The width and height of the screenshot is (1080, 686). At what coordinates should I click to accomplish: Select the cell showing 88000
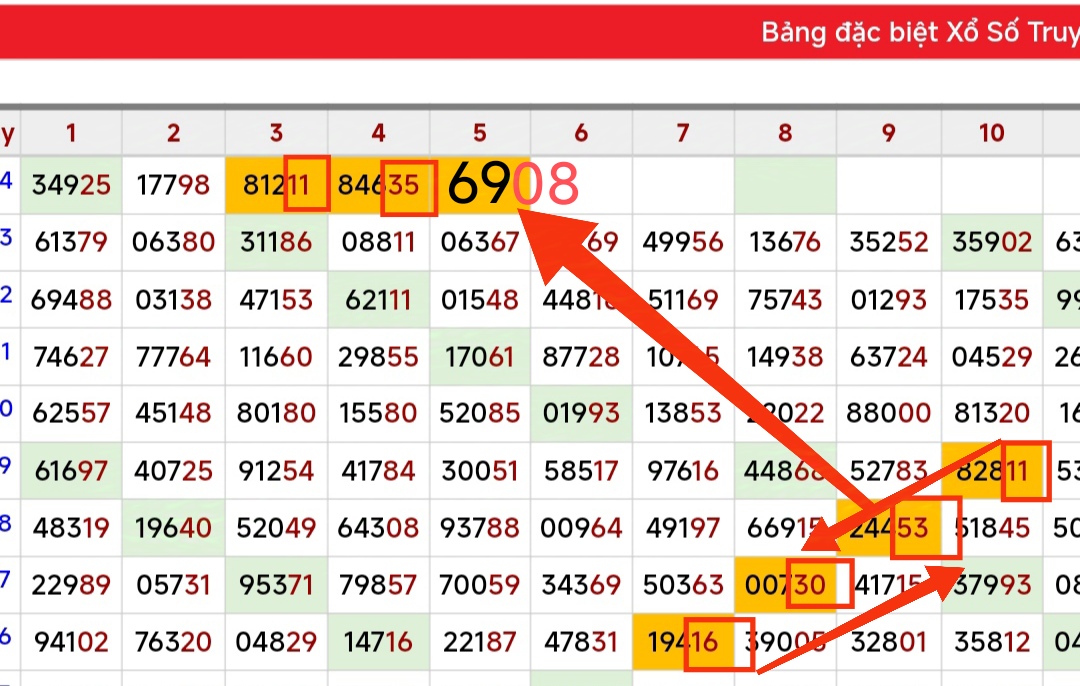point(888,413)
